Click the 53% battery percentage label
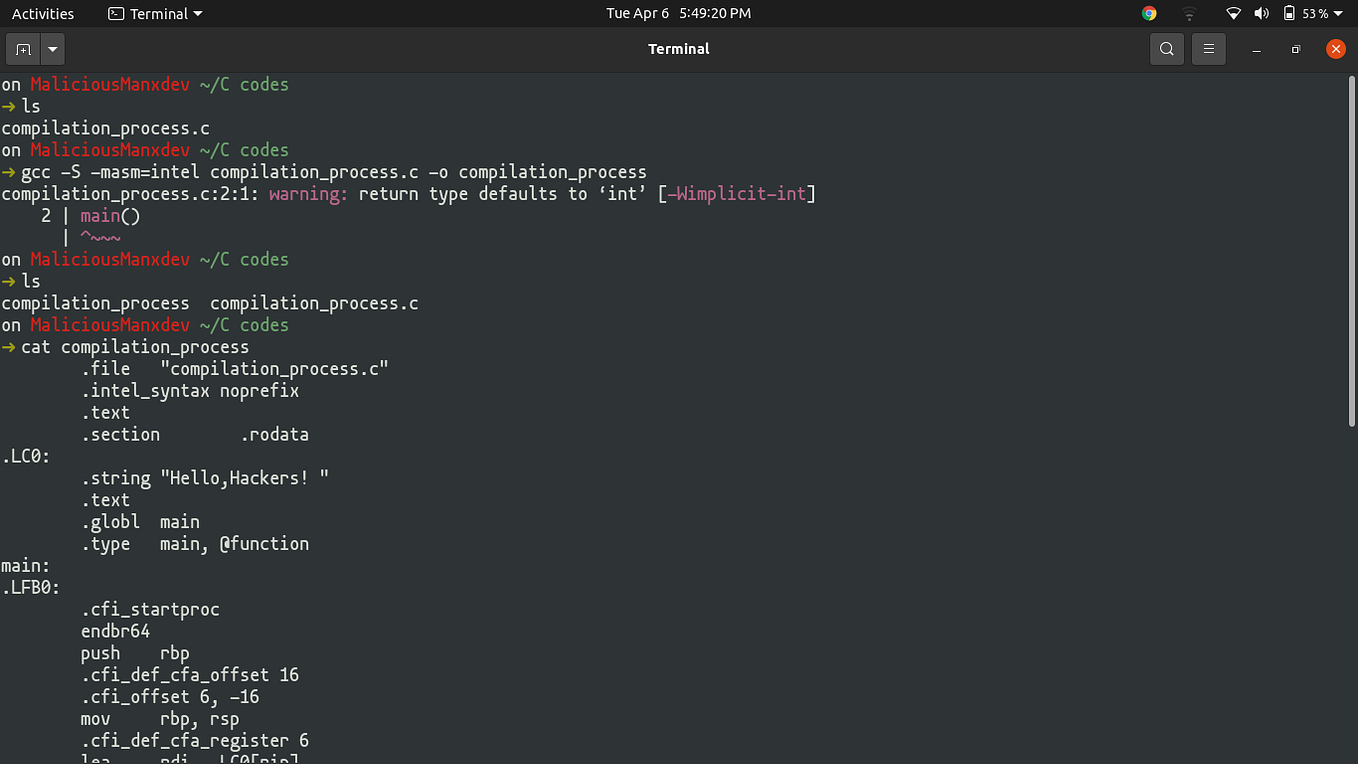1358x764 pixels. pyautogui.click(x=1316, y=13)
